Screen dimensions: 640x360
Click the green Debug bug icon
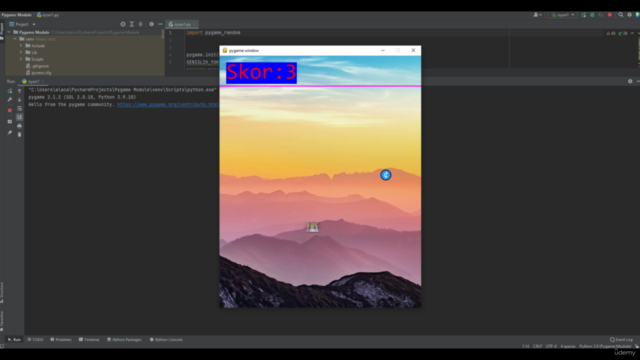(592, 15)
